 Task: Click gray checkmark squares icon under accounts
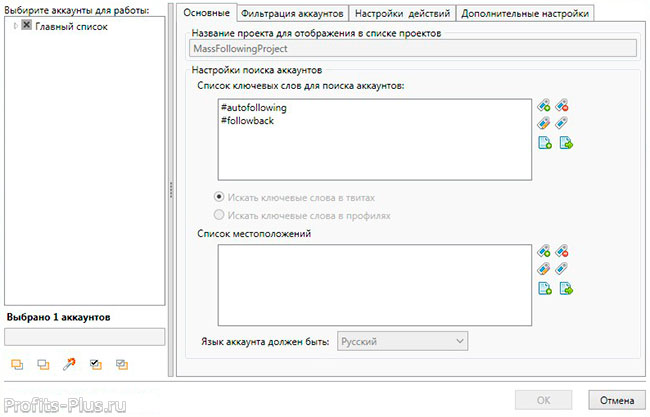pyautogui.click(x=122, y=364)
